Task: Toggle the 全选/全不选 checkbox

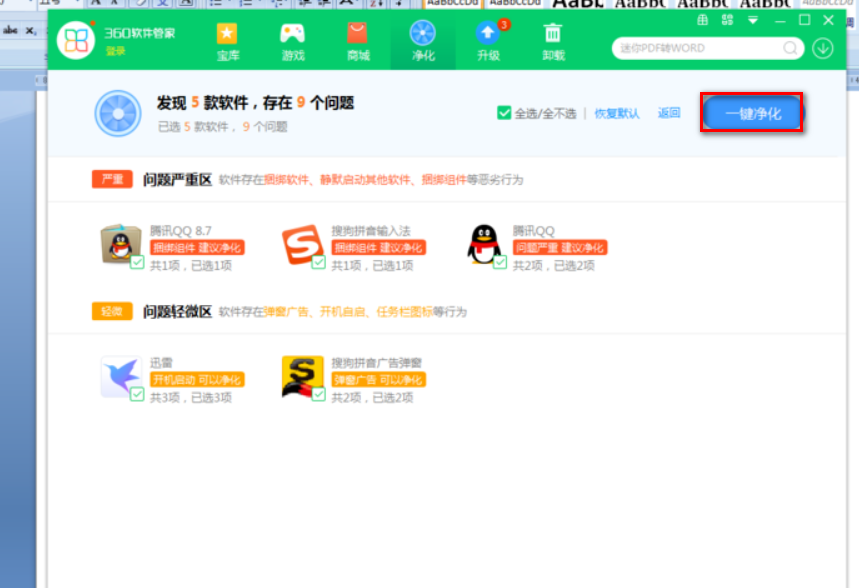Action: (x=504, y=113)
